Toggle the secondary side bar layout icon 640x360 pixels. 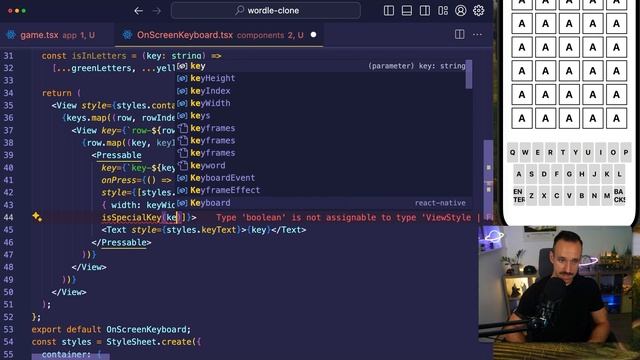[425, 11]
